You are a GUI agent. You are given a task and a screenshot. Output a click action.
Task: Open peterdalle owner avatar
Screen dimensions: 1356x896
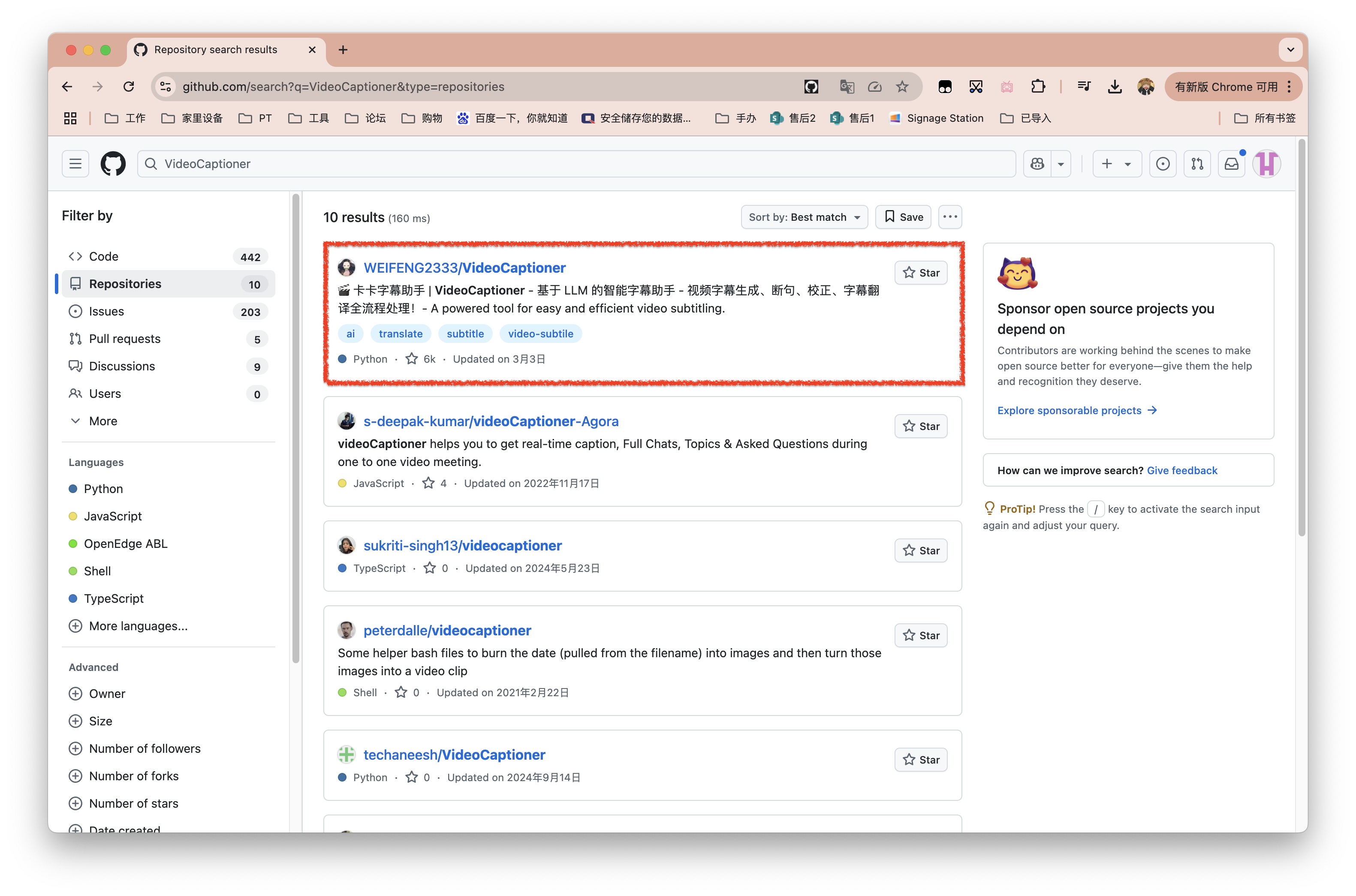(346, 630)
